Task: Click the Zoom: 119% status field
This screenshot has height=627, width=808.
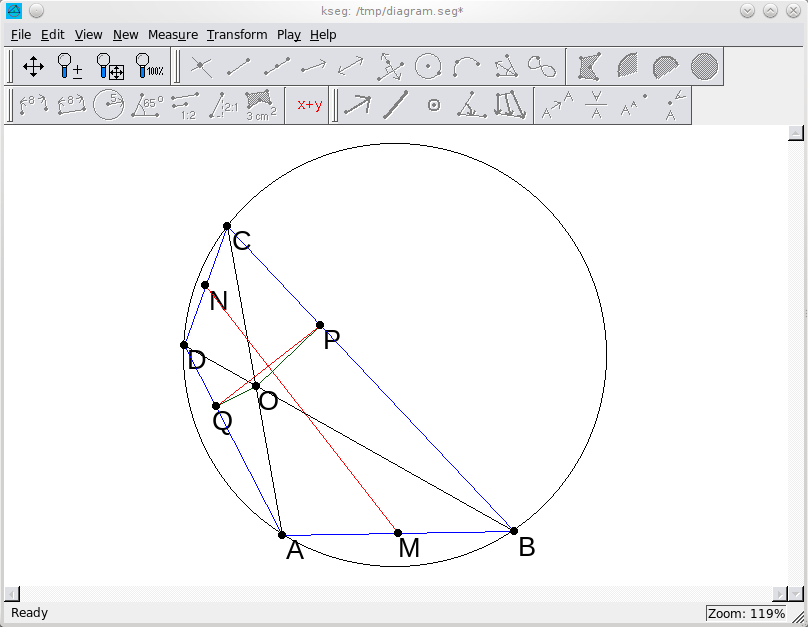Action: click(747, 614)
